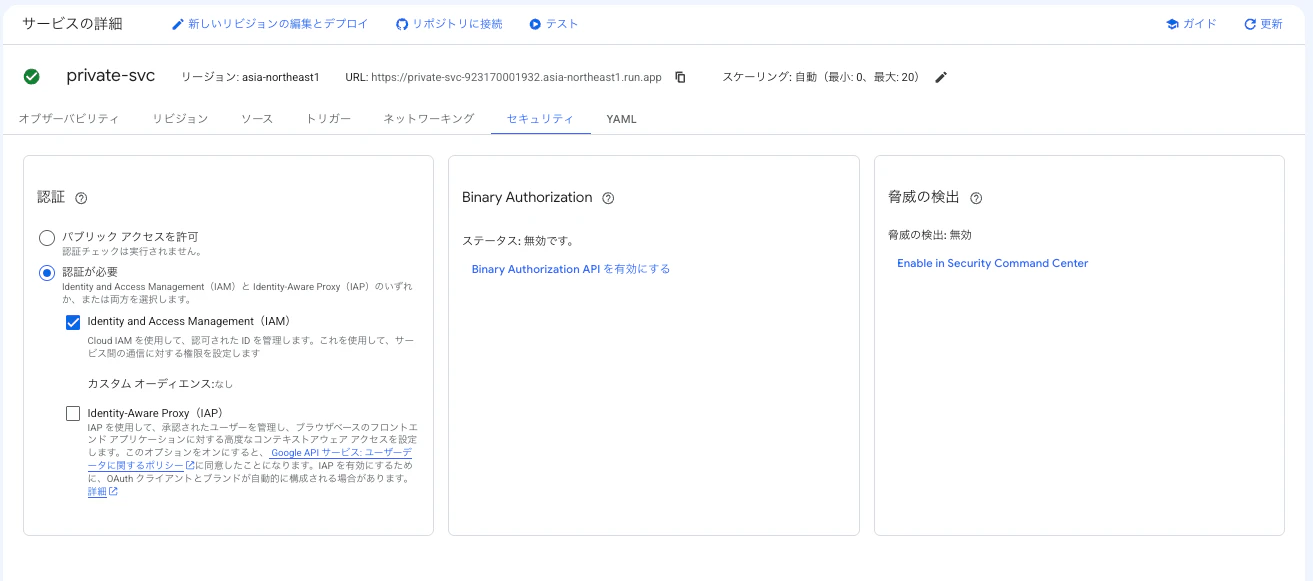Click the 脅威の検出 heading
Viewport: 1313px width, 581px height.
point(924,198)
